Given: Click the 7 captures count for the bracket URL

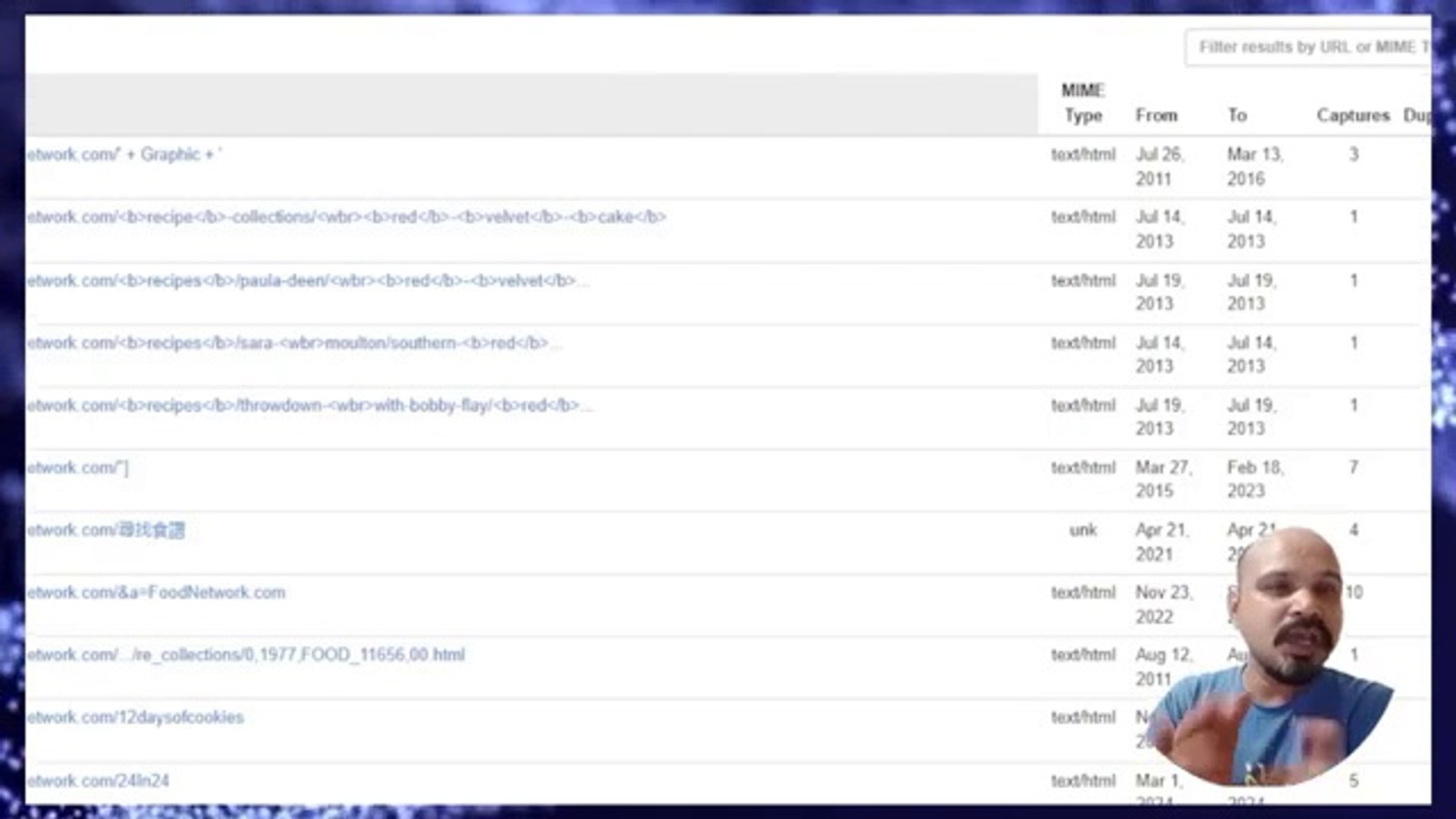Looking at the screenshot, I should click(1353, 467).
